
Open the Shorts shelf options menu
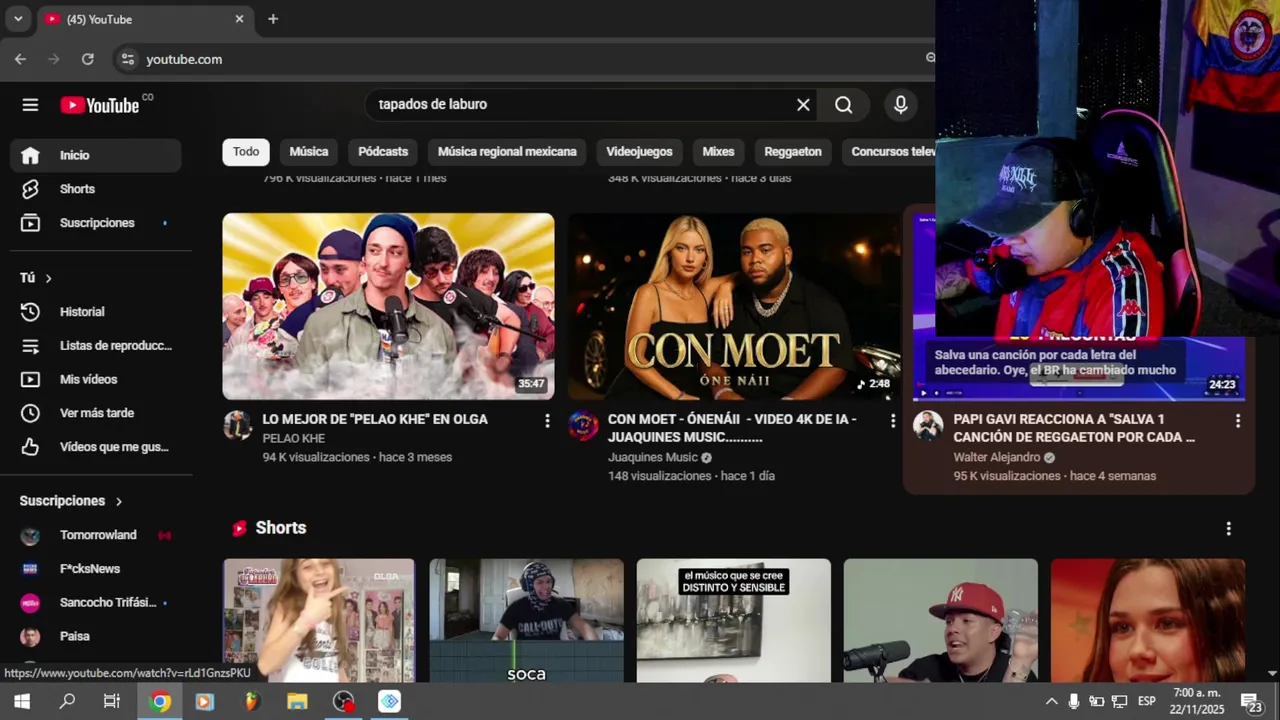coord(1229,528)
